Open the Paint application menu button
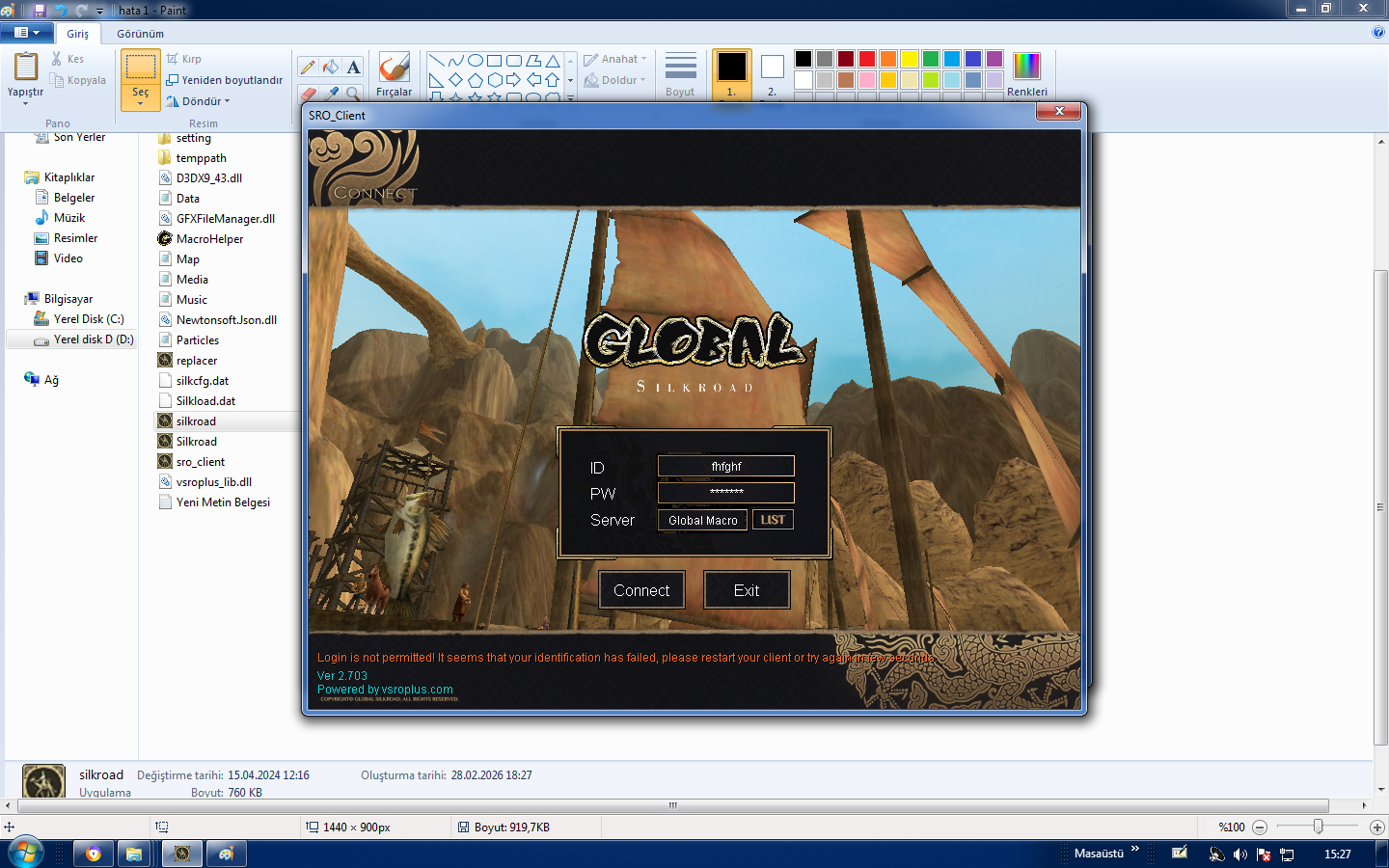Image resolution: width=1389 pixels, height=868 pixels. (27, 33)
